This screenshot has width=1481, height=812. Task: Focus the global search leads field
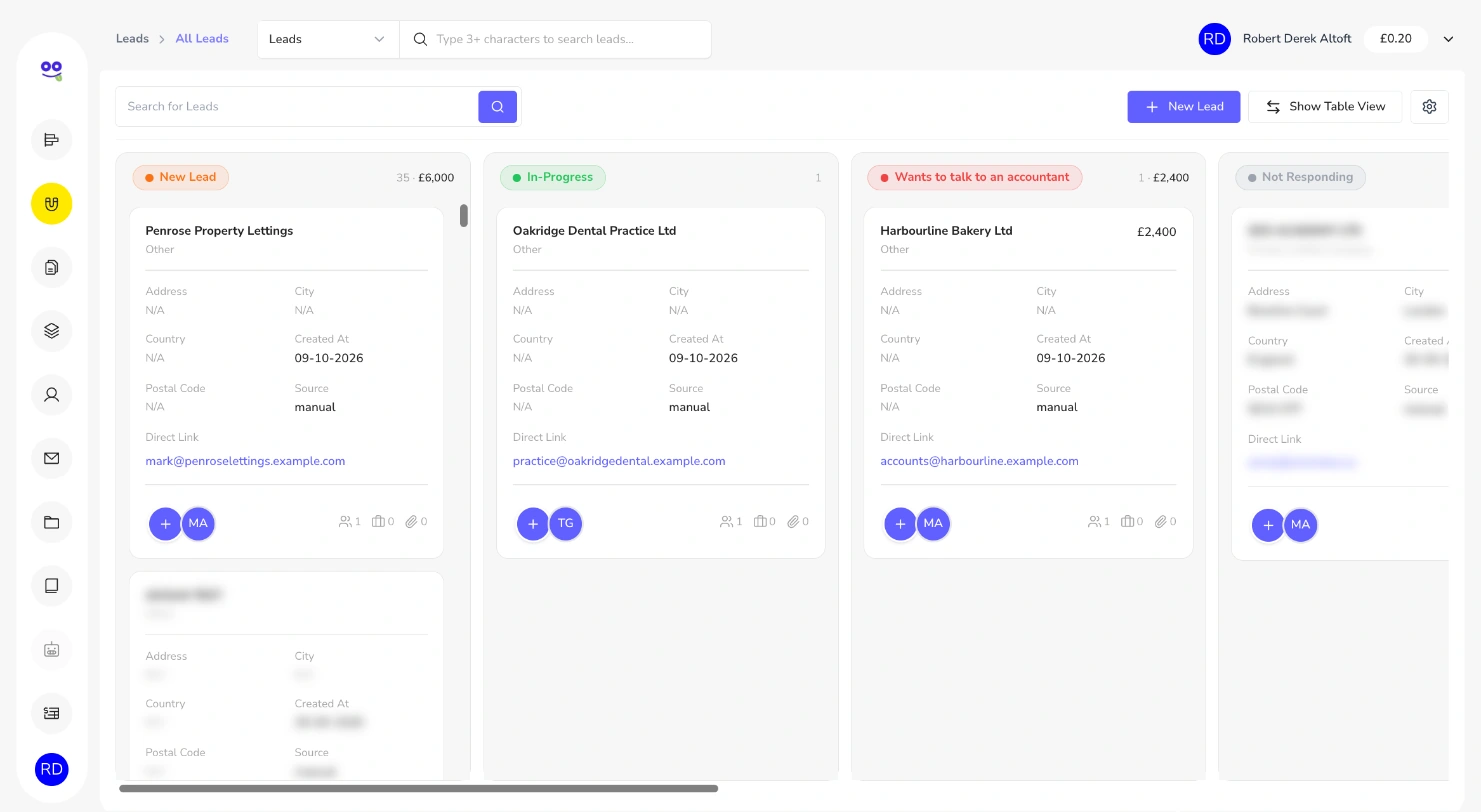tap(555, 39)
